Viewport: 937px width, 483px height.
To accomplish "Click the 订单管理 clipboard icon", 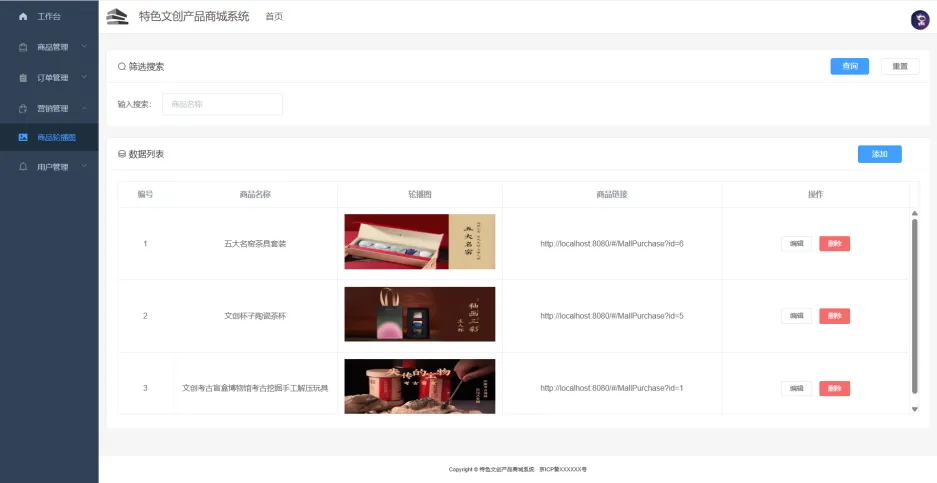I will tap(23, 77).
